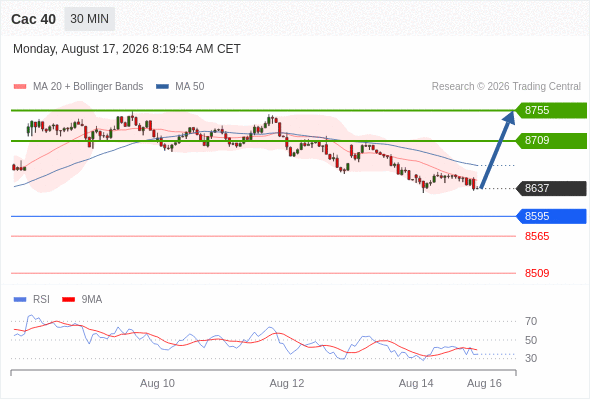Image resolution: width=590 pixels, height=400 pixels.
Task: Click the Cac 40 title
Action: [33, 19]
